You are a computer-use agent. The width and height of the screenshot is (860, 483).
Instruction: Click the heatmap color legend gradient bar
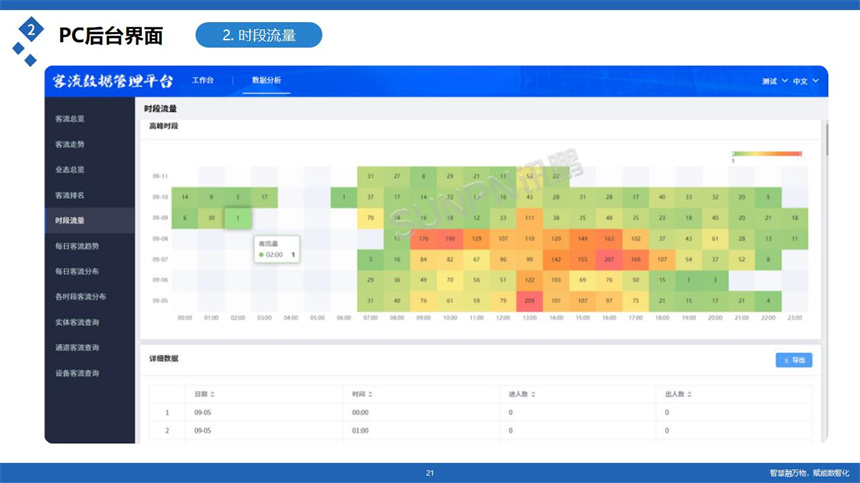(767, 154)
